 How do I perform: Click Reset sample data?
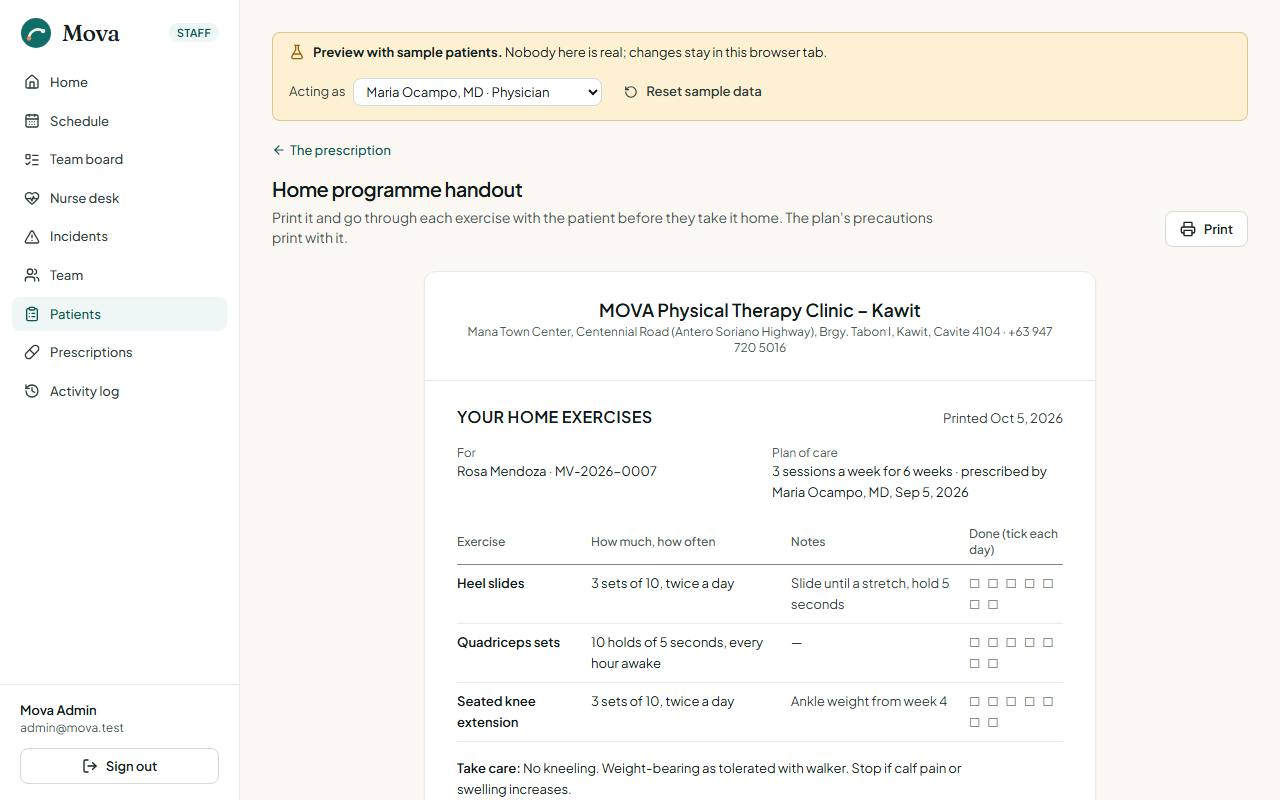(x=693, y=91)
